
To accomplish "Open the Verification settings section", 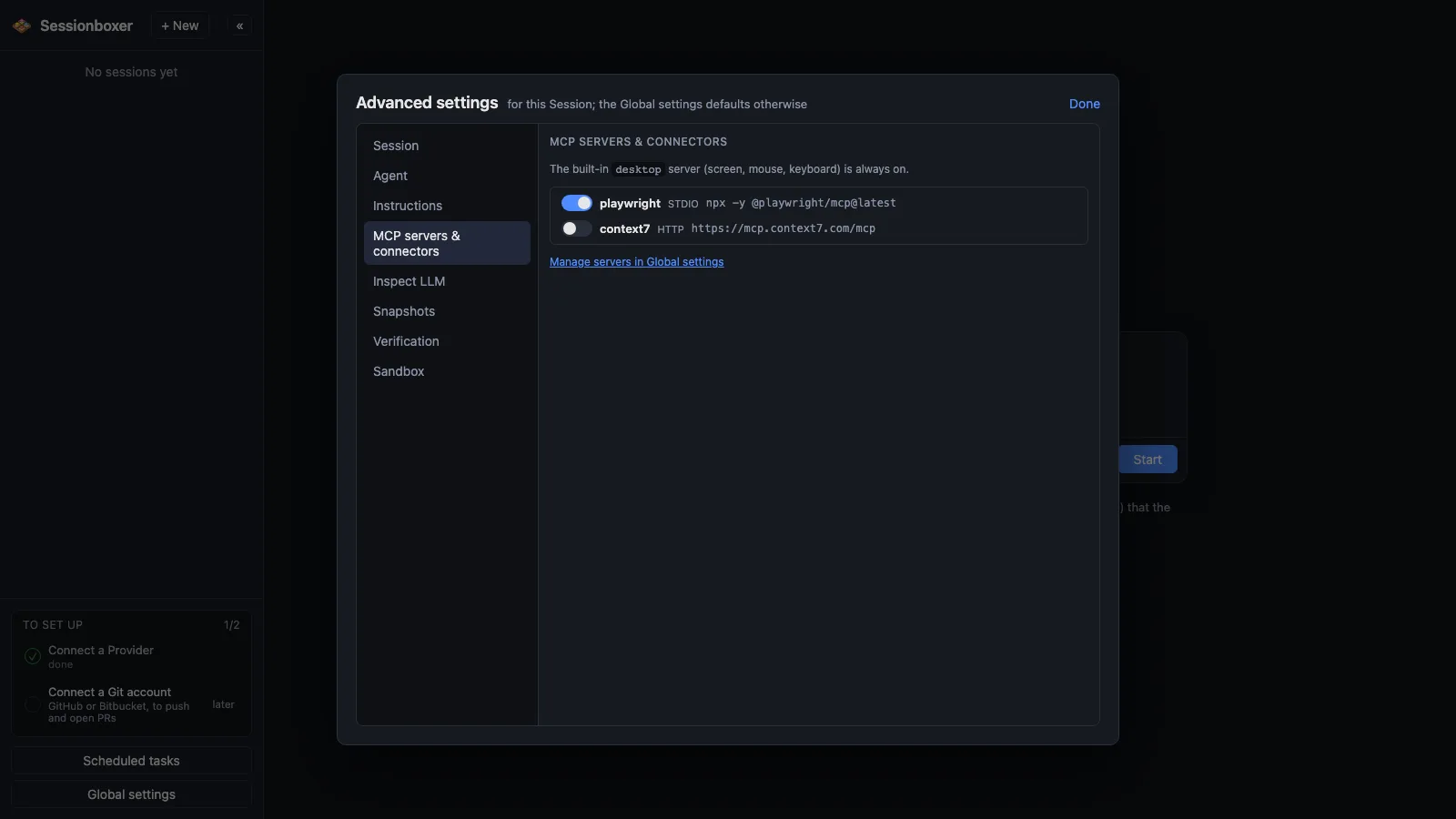I will click(447, 341).
